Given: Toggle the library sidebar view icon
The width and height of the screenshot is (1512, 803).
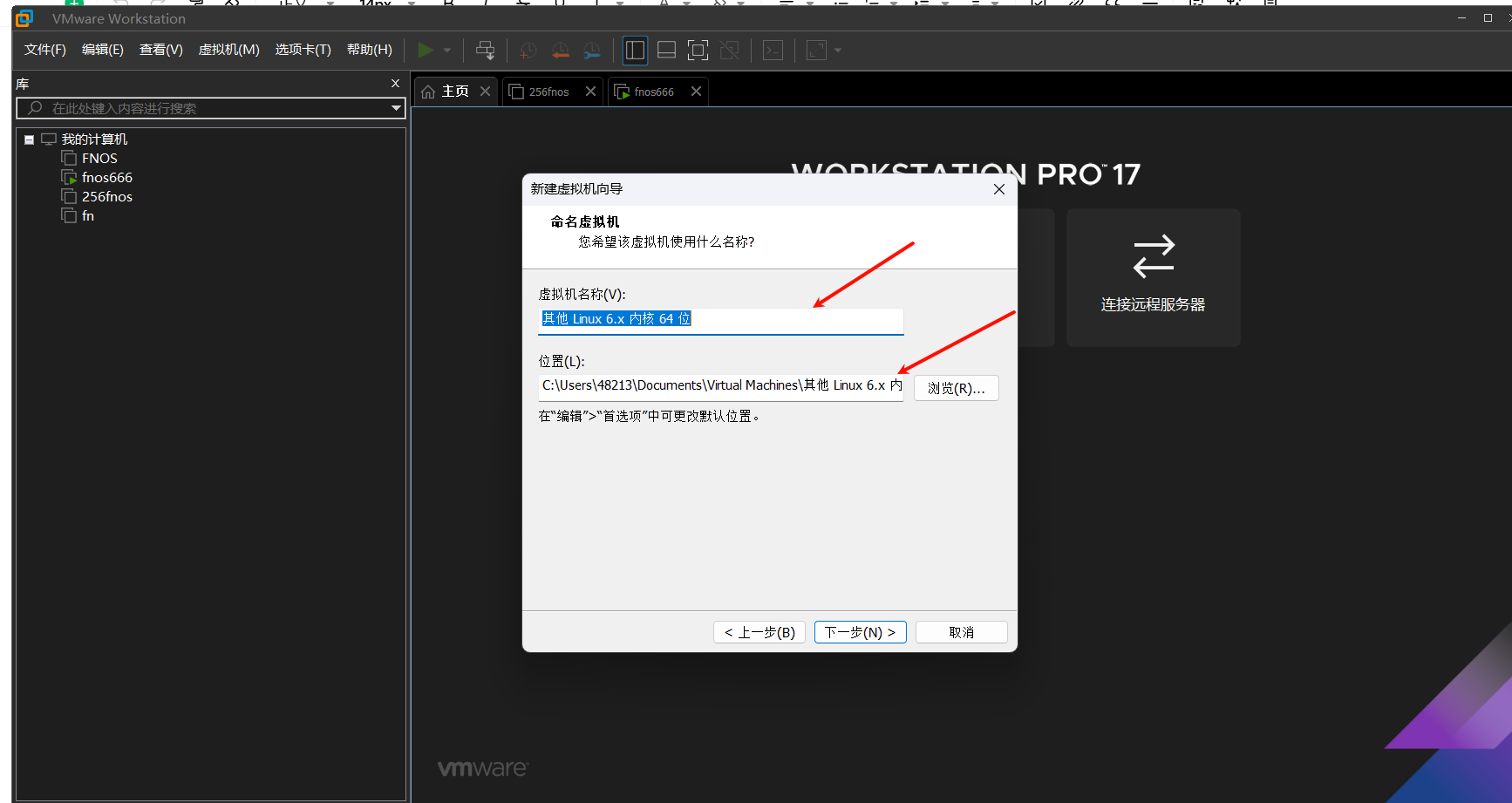Looking at the screenshot, I should [x=636, y=51].
